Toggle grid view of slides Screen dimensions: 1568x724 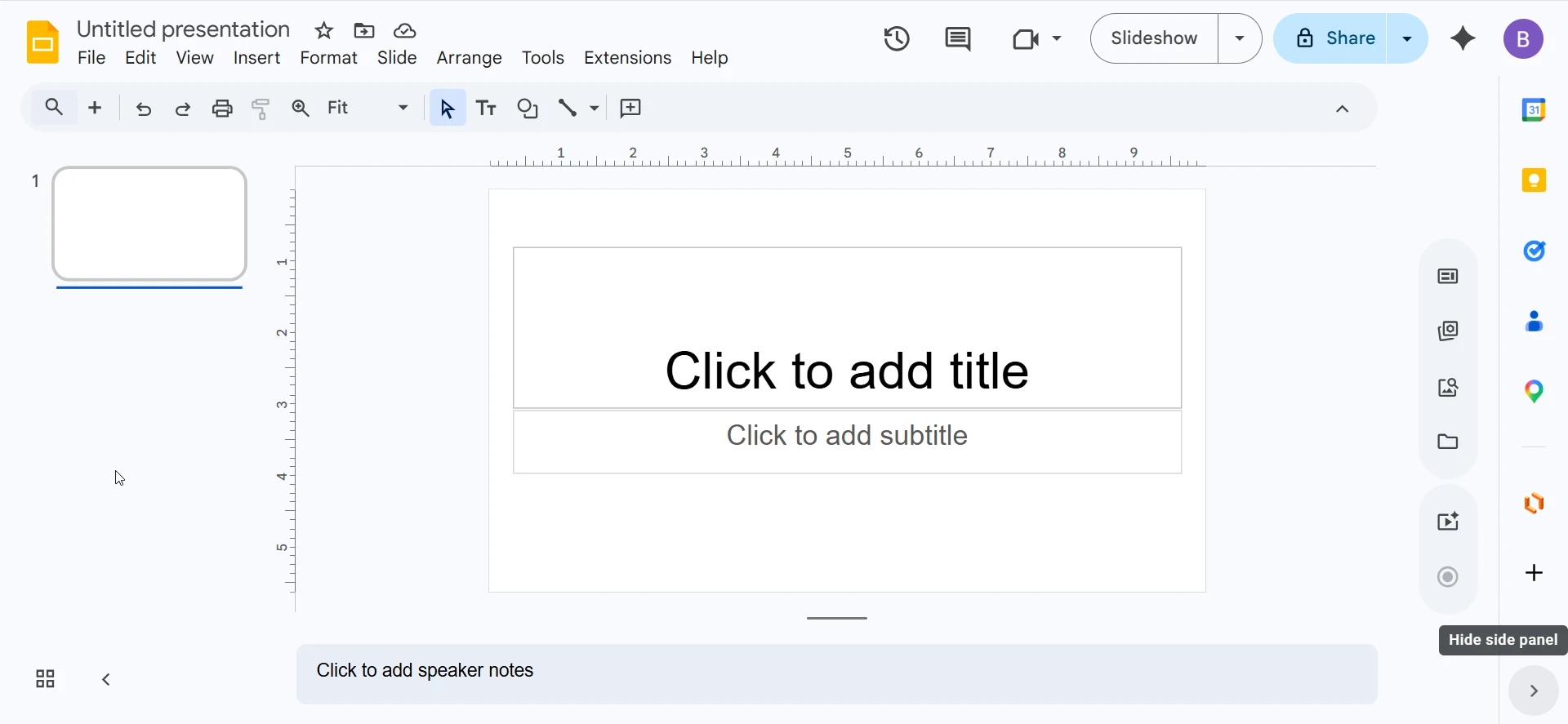pyautogui.click(x=46, y=679)
